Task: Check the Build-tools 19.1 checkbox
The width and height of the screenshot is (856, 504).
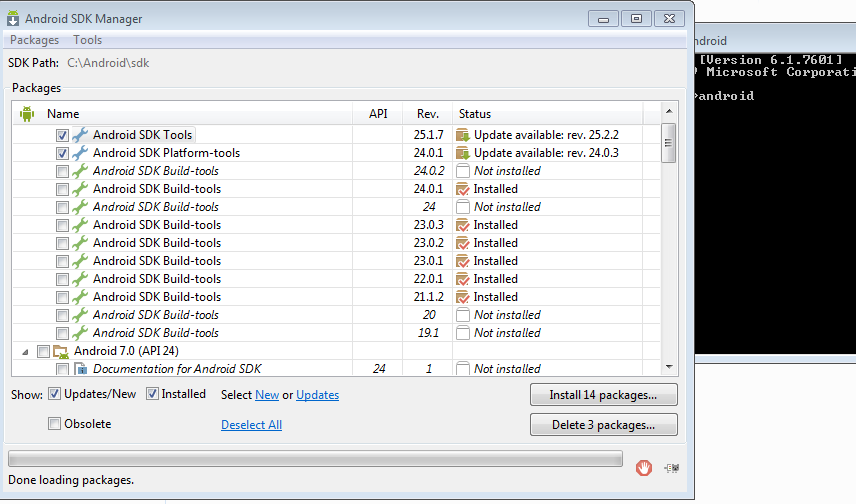Action: pyautogui.click(x=62, y=334)
